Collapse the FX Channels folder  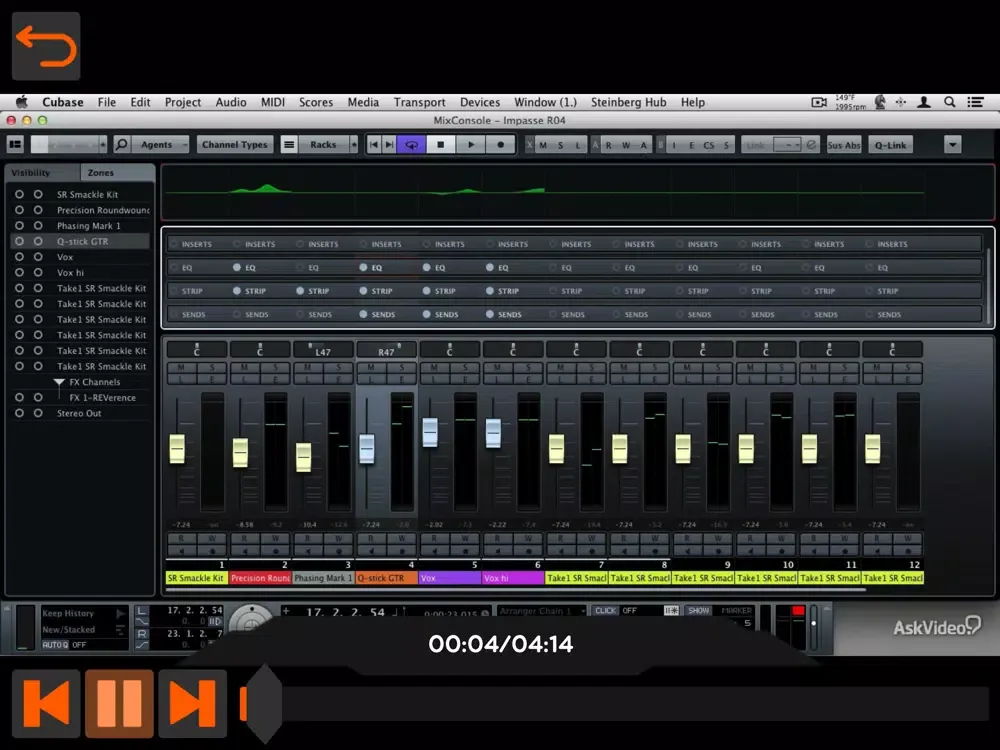pyautogui.click(x=59, y=382)
